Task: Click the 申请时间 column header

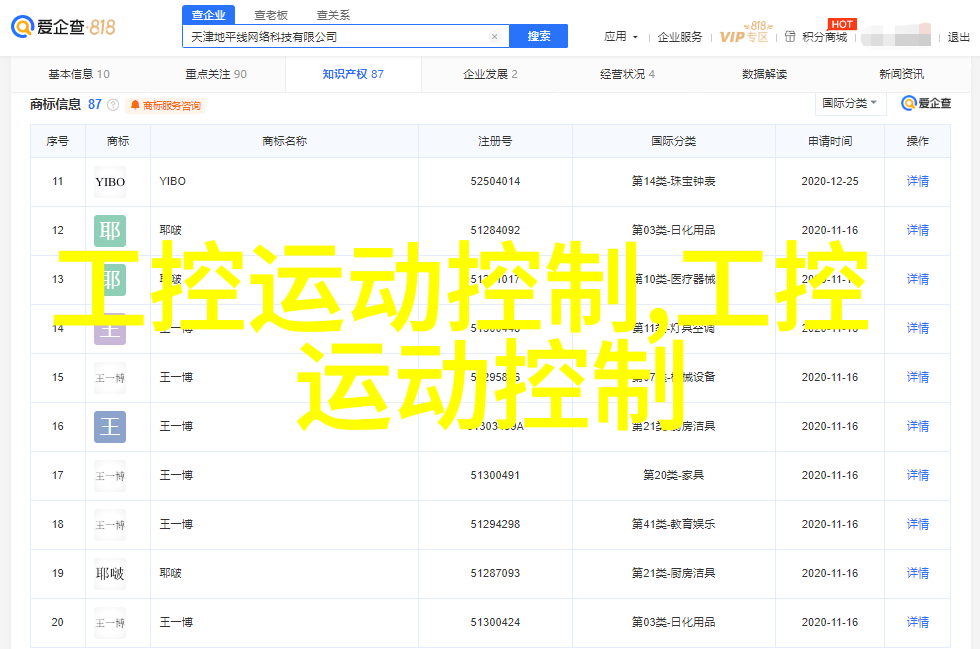Action: [830, 141]
